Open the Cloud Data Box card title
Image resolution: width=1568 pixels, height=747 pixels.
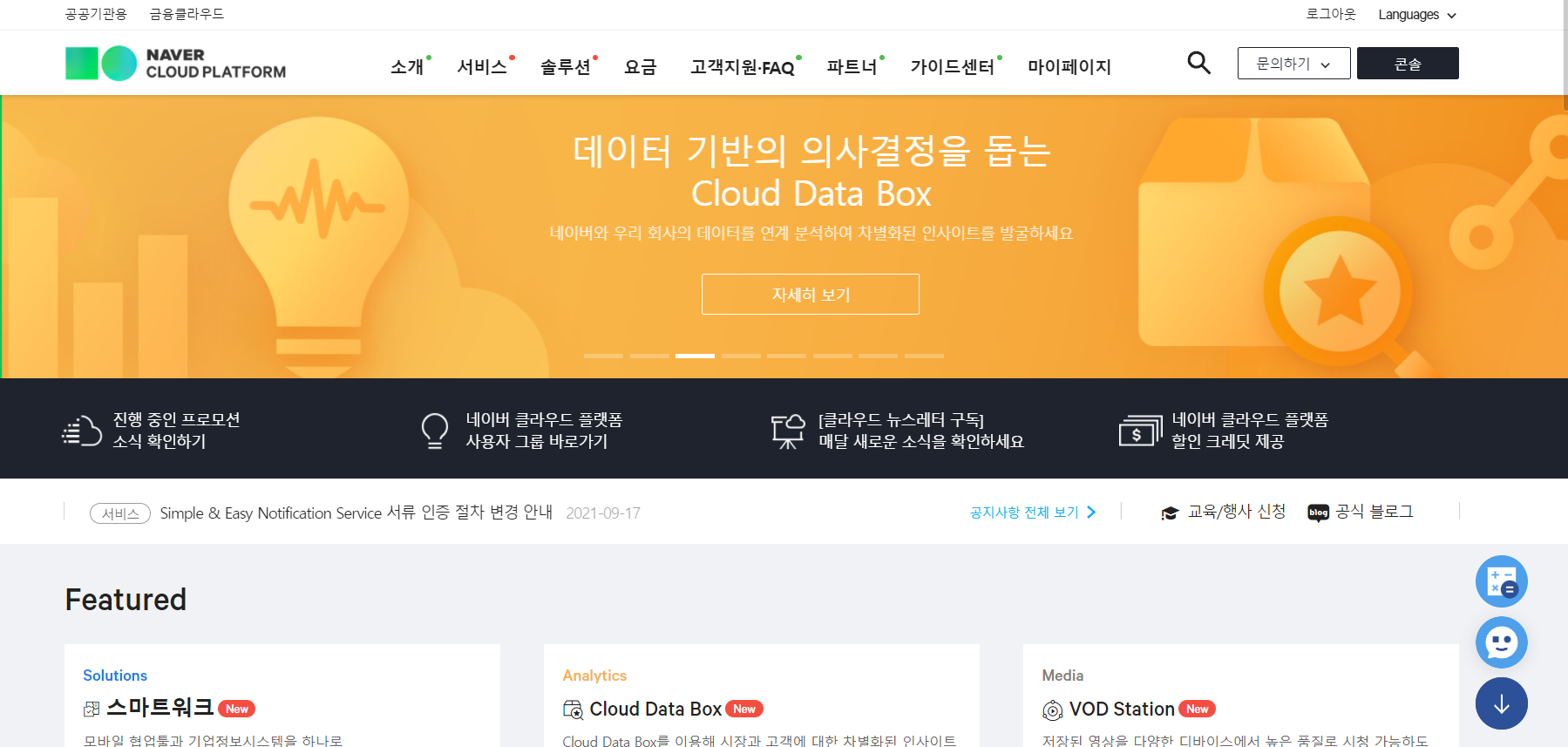coord(655,709)
